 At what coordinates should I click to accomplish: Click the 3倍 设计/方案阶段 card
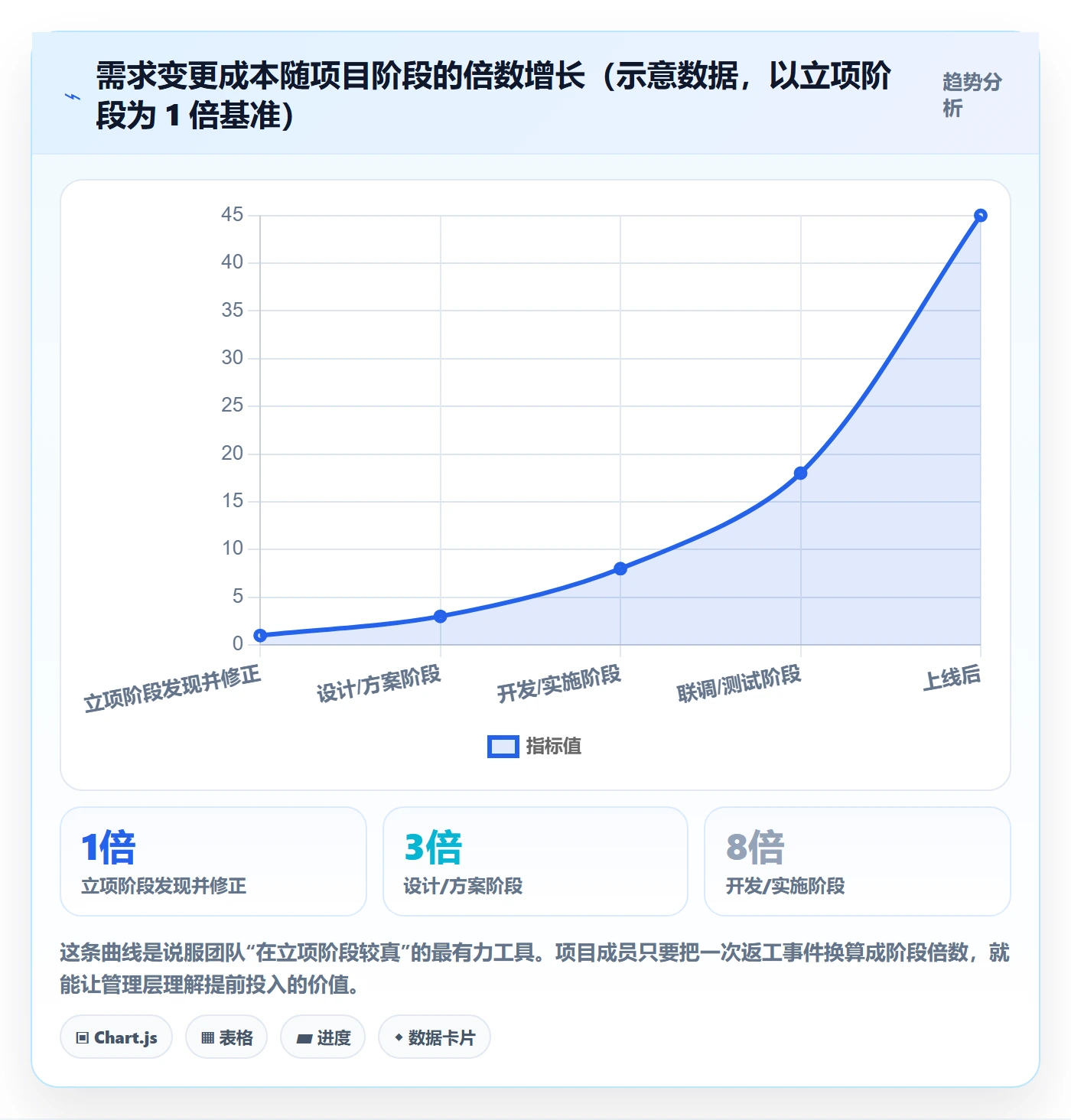pos(535,861)
